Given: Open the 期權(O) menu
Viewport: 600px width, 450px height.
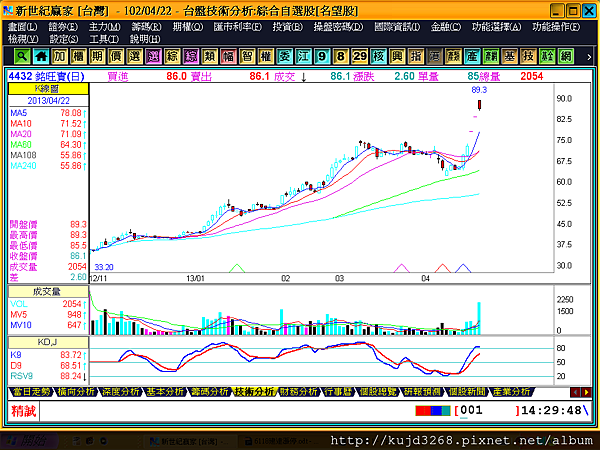Looking at the screenshot, I should click(188, 27).
